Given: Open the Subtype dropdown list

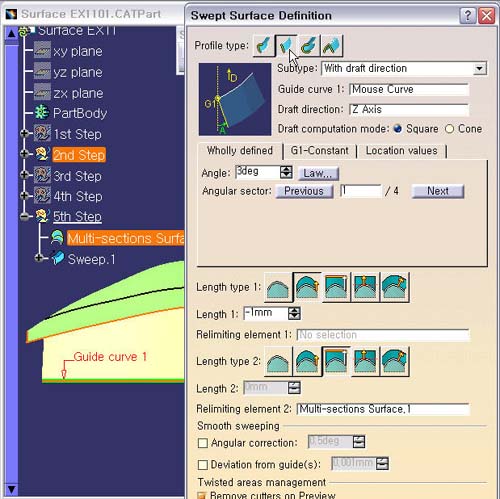Looking at the screenshot, I should [x=479, y=69].
